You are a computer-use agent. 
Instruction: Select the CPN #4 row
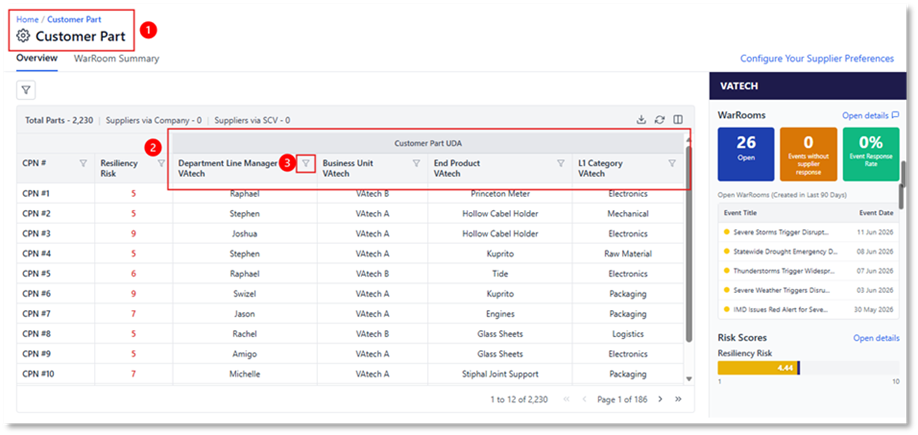point(351,254)
